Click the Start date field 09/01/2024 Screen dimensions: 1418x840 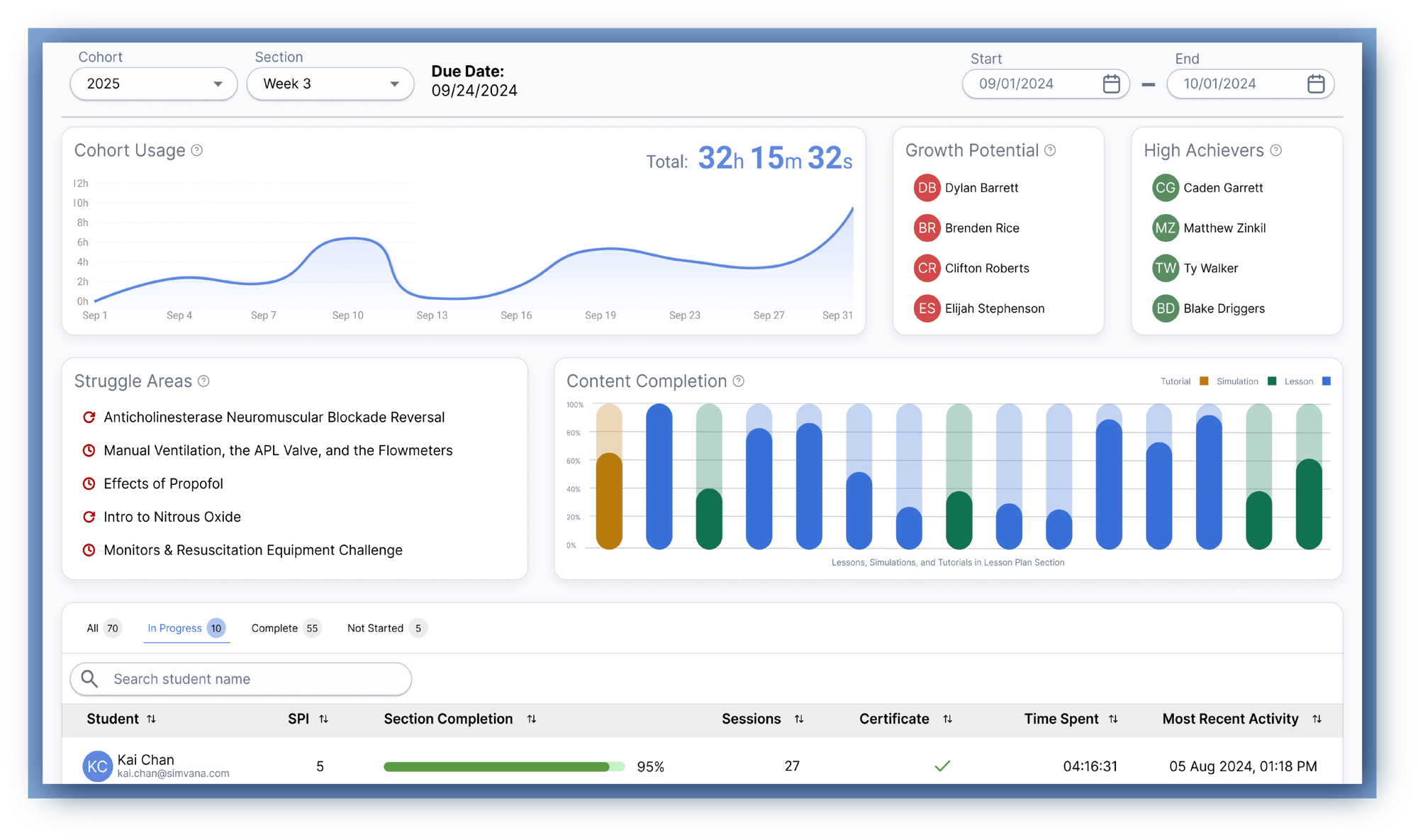[x=1046, y=84]
